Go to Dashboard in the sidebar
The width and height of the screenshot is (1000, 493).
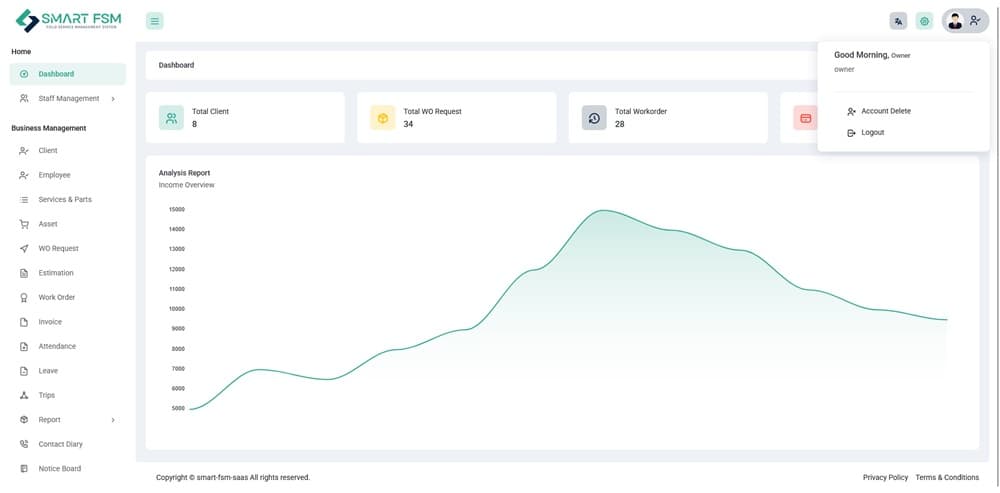click(56, 74)
